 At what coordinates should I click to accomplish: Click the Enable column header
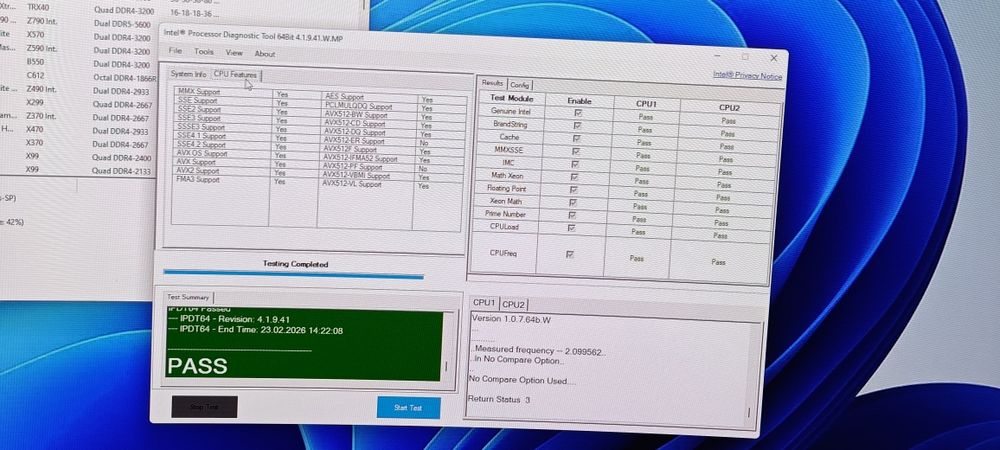pos(579,101)
